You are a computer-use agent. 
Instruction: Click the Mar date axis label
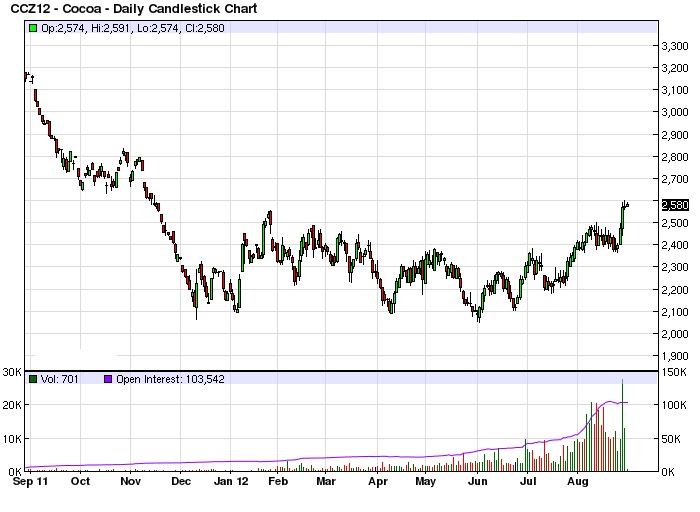[326, 481]
